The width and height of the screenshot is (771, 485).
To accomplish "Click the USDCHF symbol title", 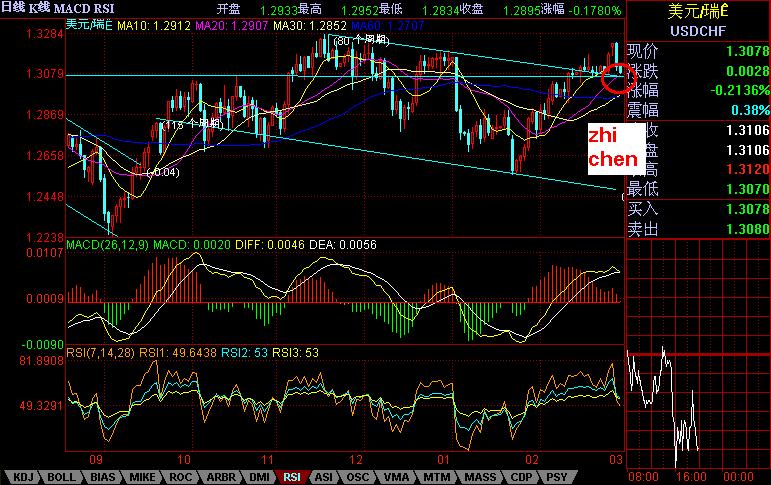I will point(698,31).
